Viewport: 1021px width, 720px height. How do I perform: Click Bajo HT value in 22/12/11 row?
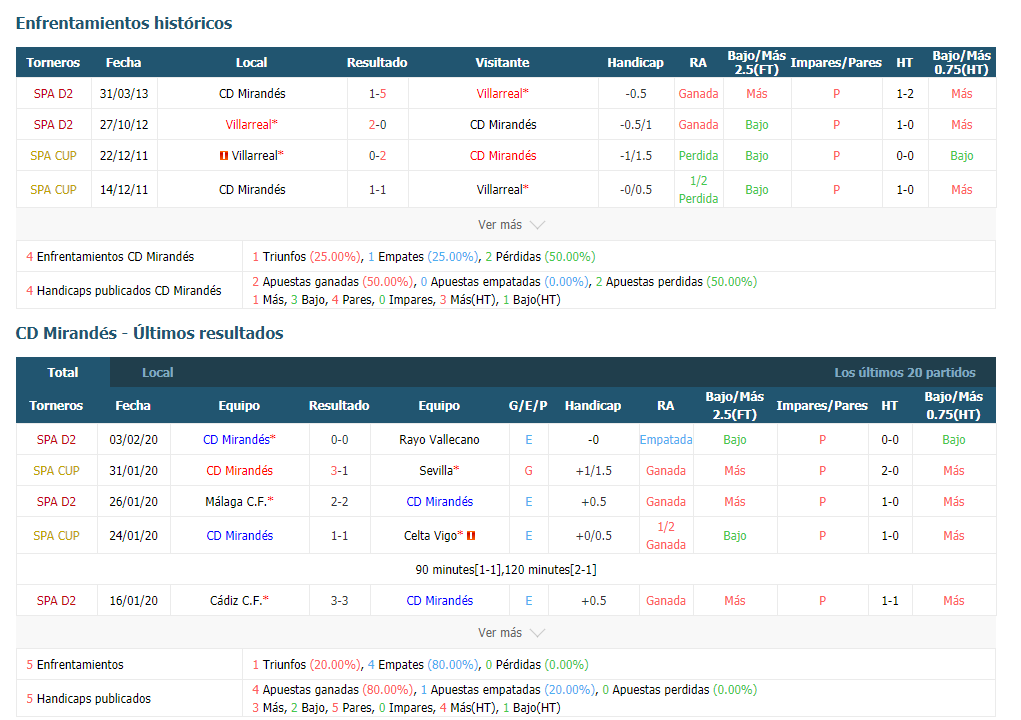[961, 156]
